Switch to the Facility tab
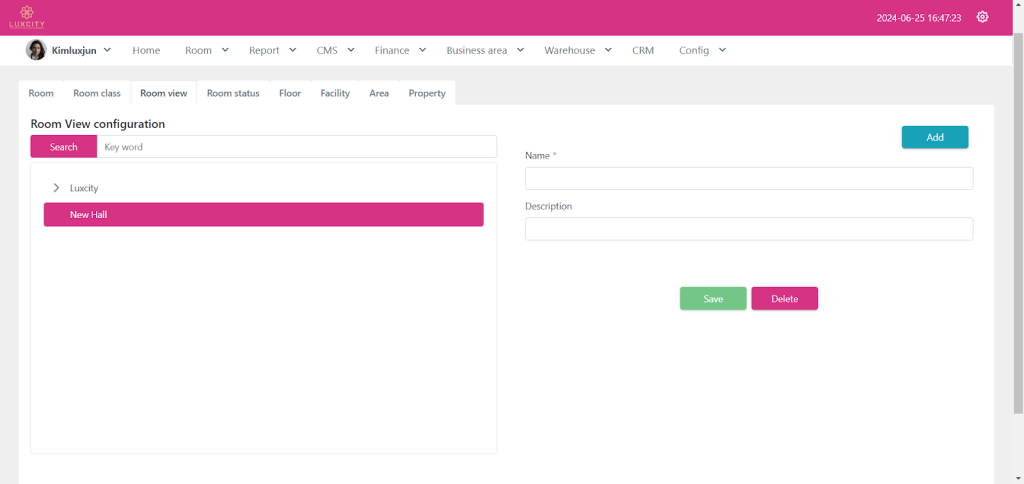The height and width of the screenshot is (484, 1024). click(335, 93)
